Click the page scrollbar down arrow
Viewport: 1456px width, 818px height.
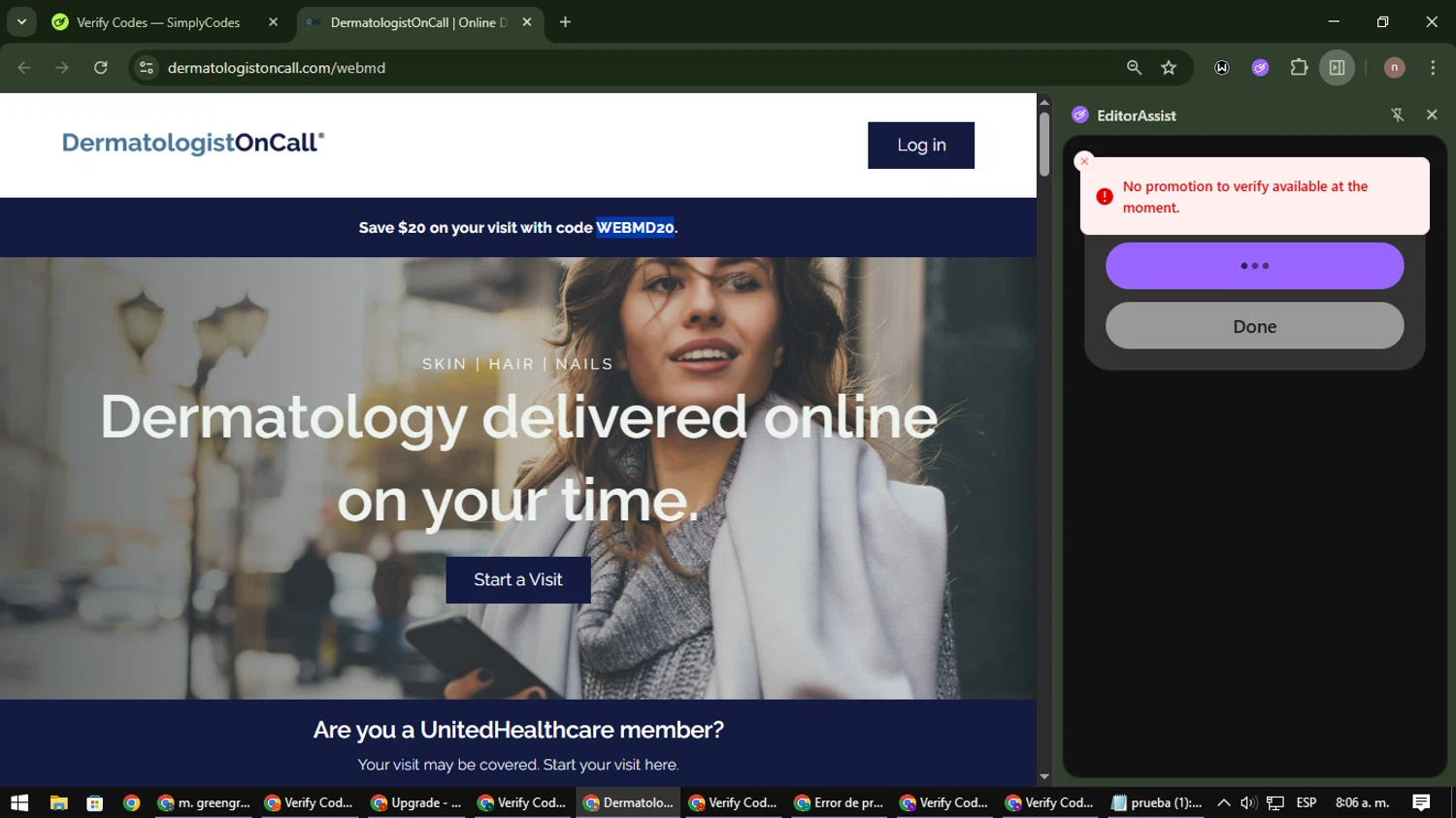1044,776
